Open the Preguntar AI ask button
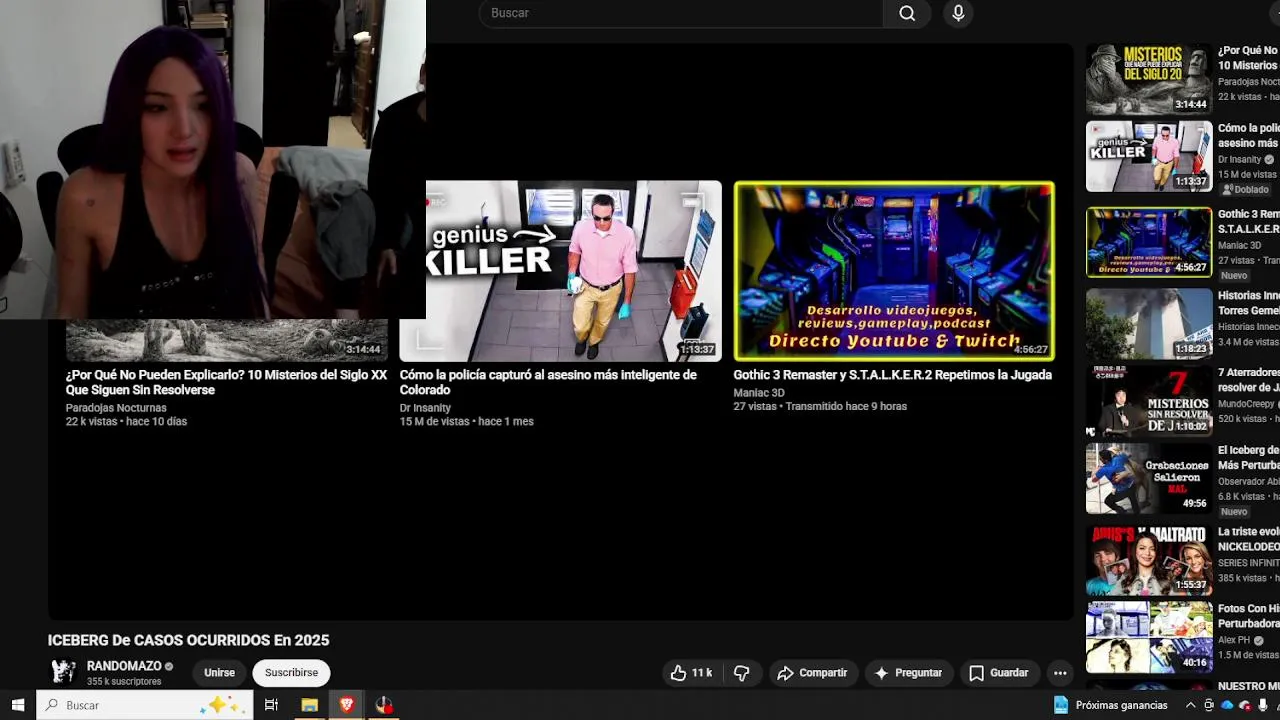This screenshot has width=1280, height=720. (x=908, y=673)
